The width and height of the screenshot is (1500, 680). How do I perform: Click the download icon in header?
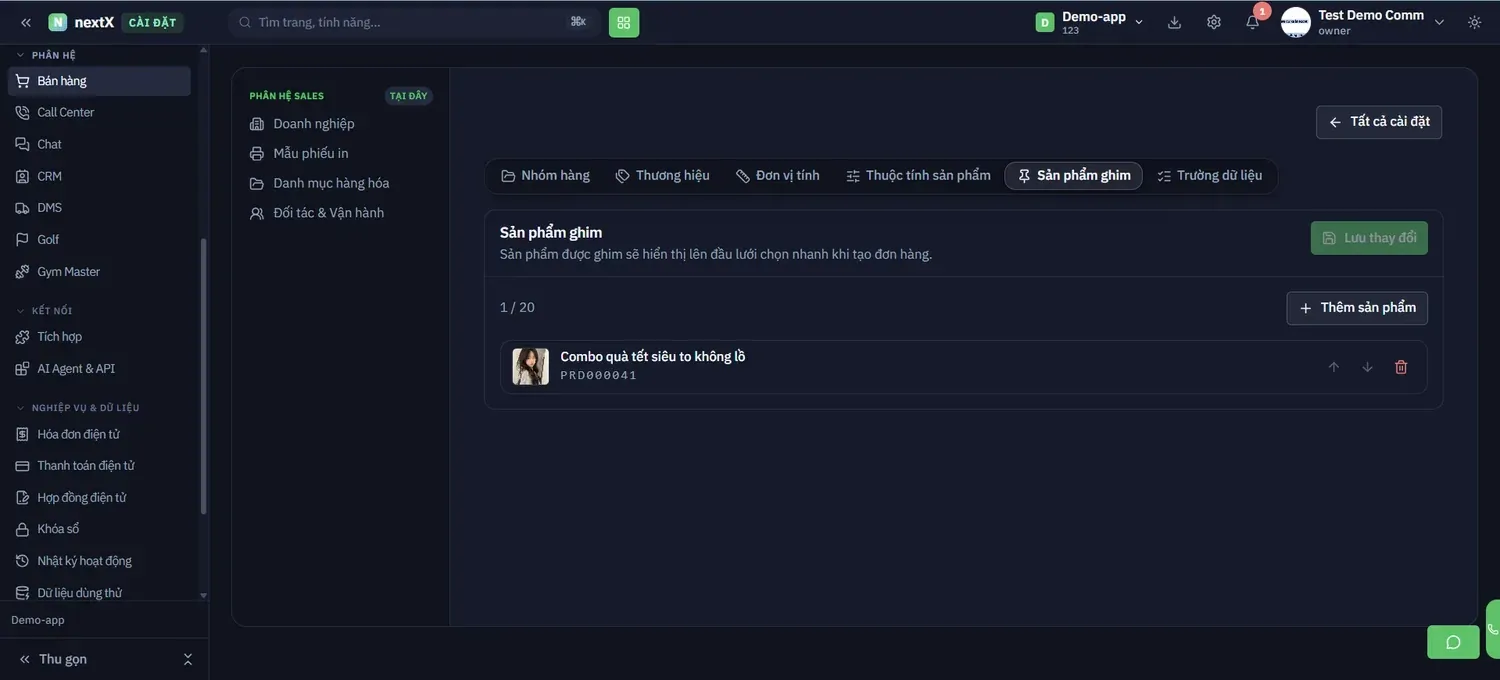point(1175,22)
